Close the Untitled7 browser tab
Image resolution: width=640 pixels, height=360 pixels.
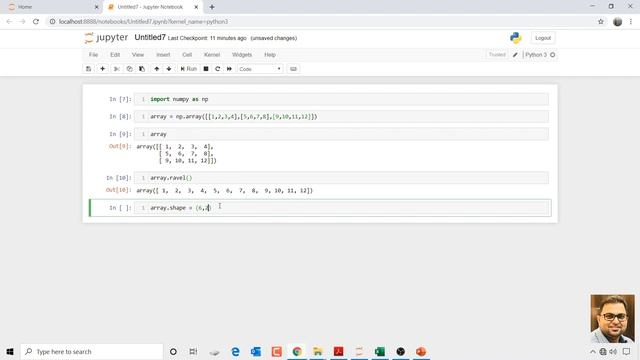coord(196,7)
